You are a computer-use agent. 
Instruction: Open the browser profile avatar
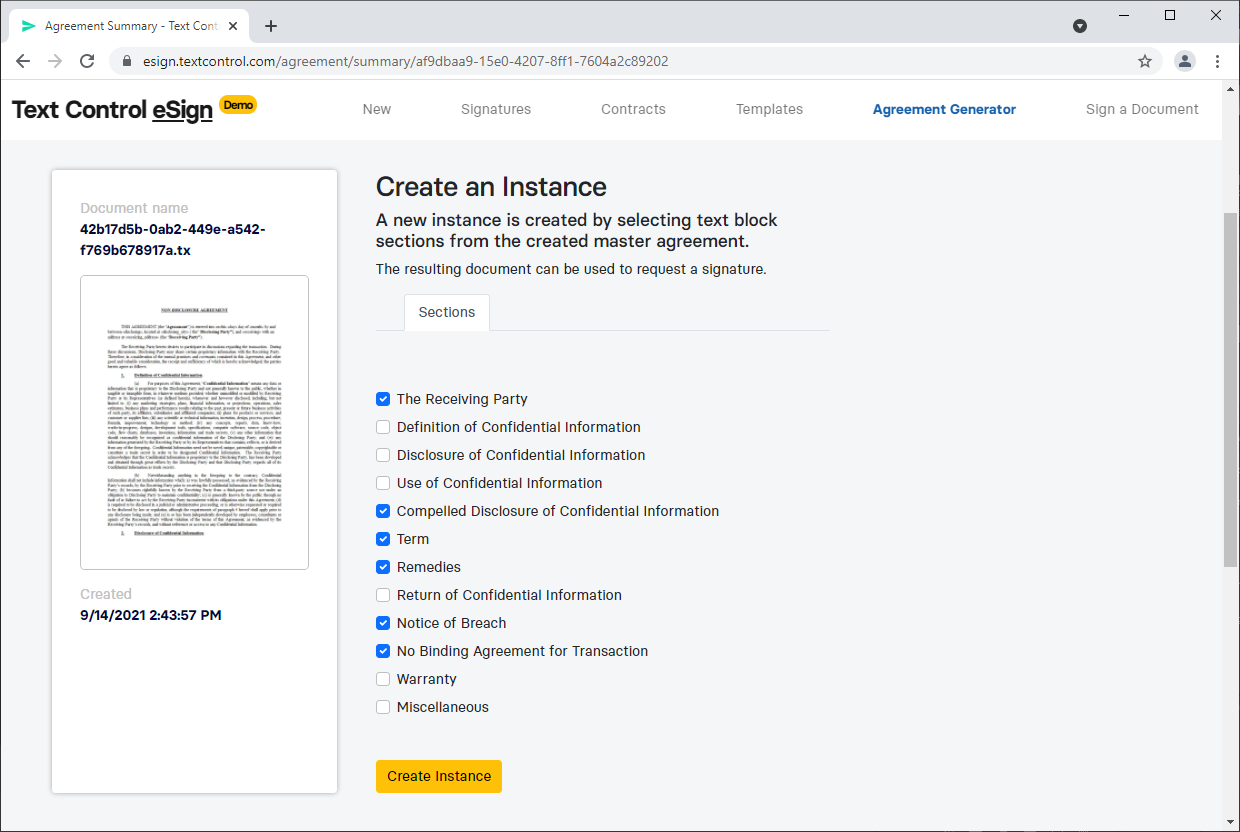[1185, 61]
